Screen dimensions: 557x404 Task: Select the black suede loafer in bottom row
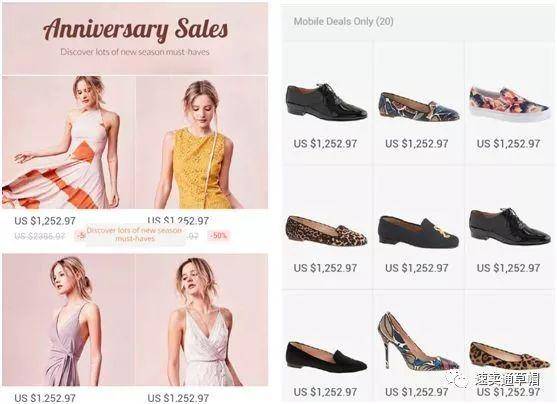[x=326, y=356]
